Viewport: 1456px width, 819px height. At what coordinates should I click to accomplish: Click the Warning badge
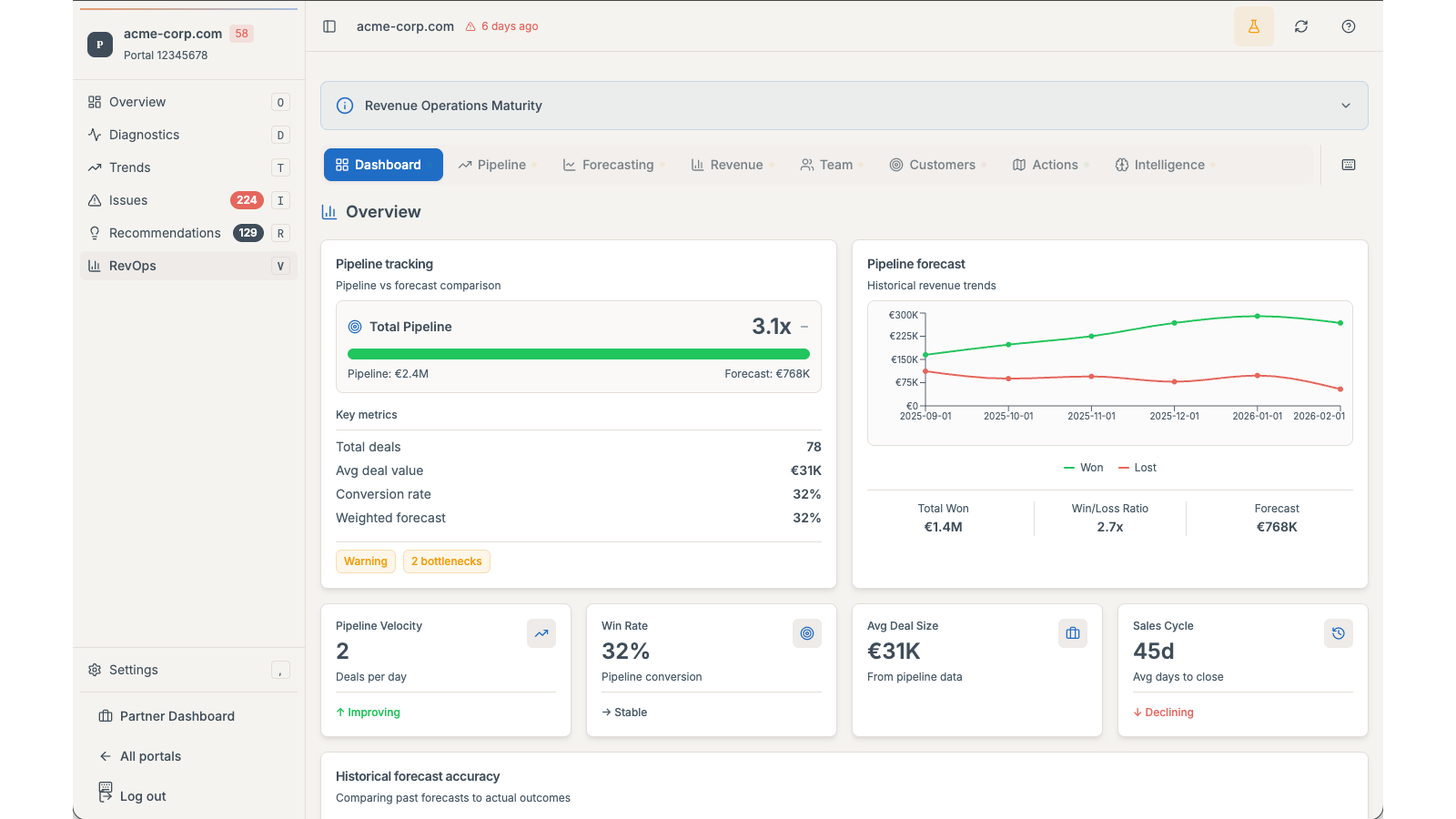(366, 561)
